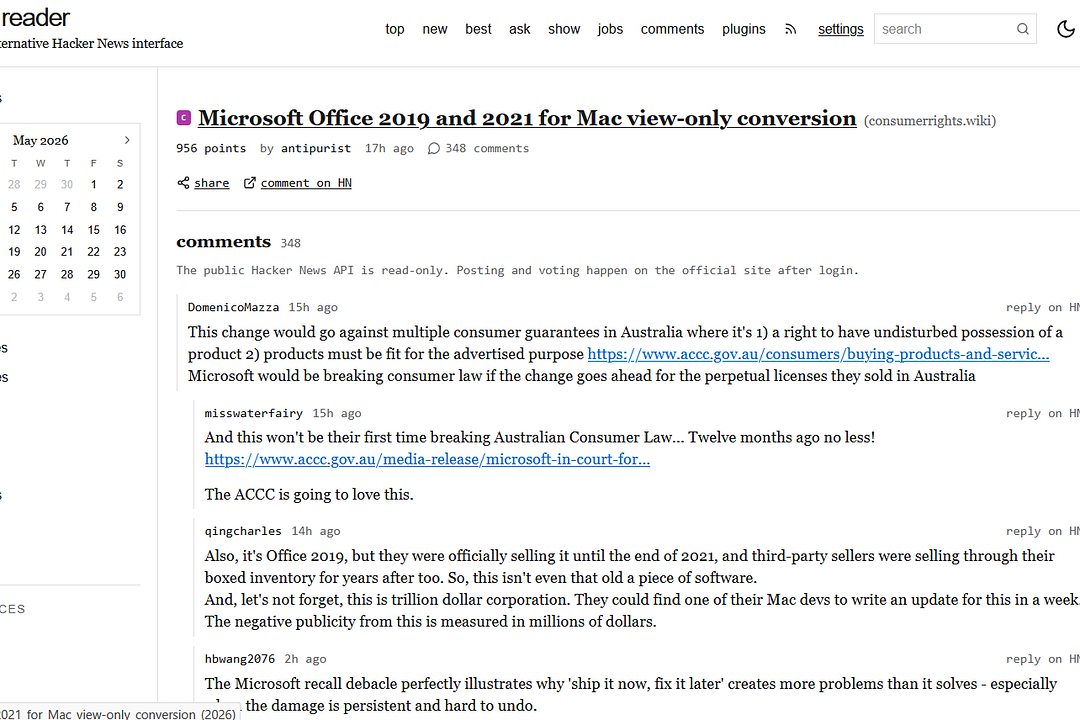Click the reader logo title
The width and height of the screenshot is (1080, 720).
(x=36, y=18)
